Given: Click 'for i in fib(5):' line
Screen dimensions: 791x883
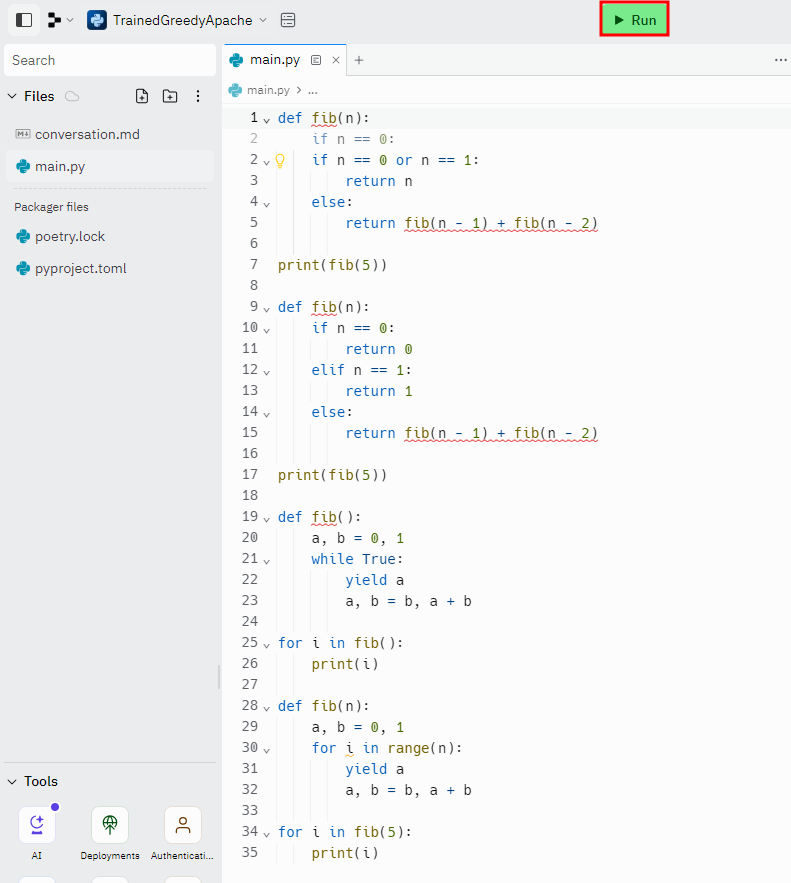Looking at the screenshot, I should 345,832.
